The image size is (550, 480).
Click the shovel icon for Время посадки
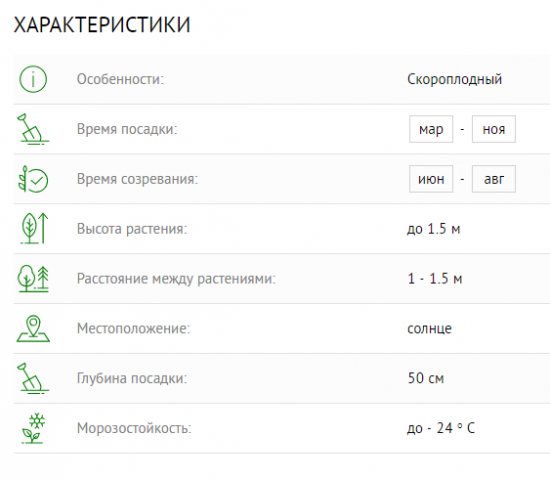point(33,129)
